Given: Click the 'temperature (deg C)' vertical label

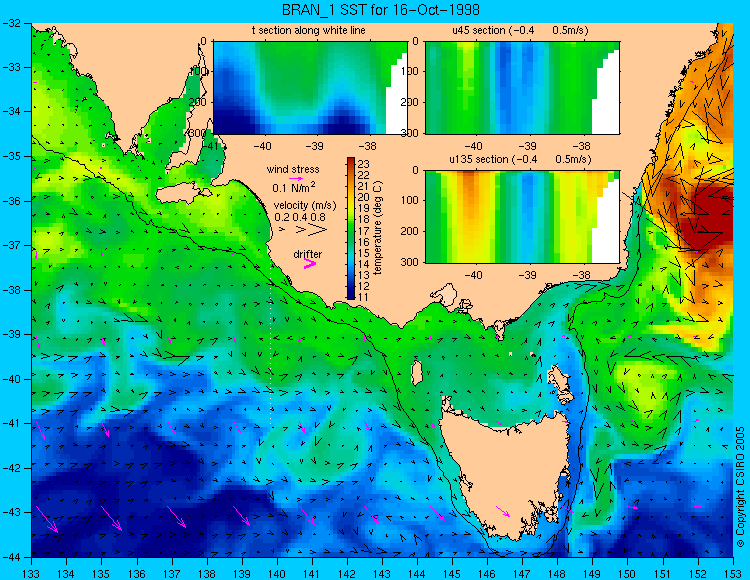Looking at the screenshot, I should click(378, 228).
